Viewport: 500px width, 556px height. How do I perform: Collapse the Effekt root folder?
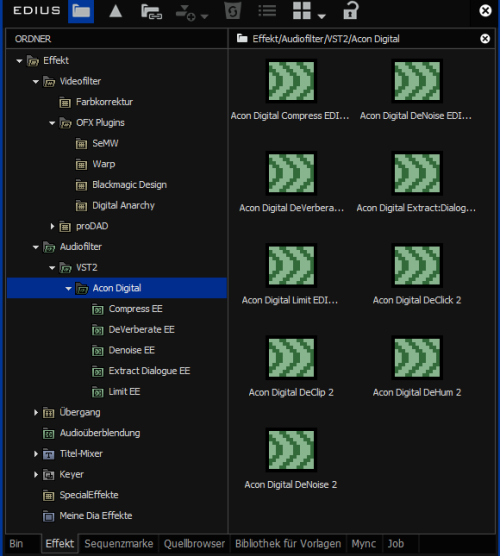[19, 61]
